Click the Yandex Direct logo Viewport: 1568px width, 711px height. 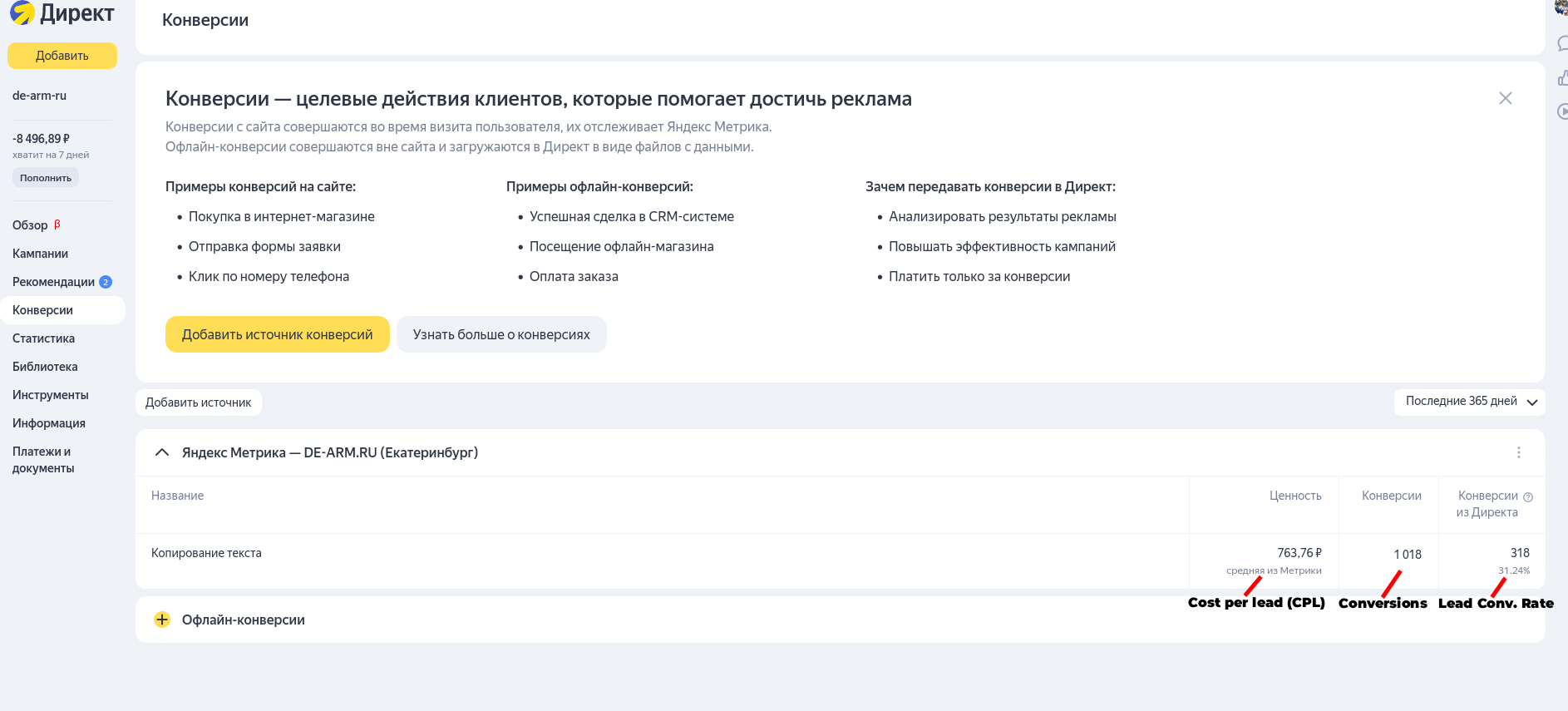pyautogui.click(x=62, y=12)
